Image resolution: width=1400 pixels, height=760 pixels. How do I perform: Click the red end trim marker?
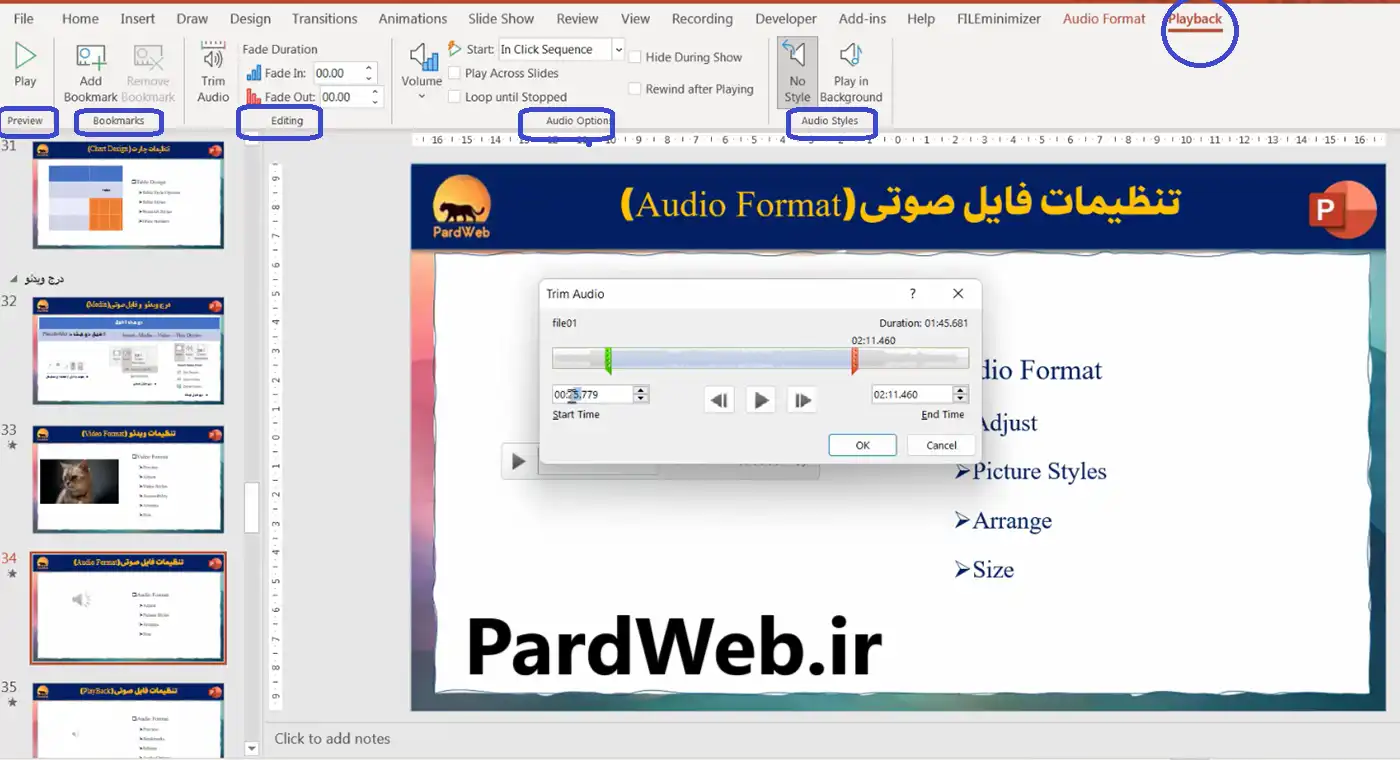854,360
